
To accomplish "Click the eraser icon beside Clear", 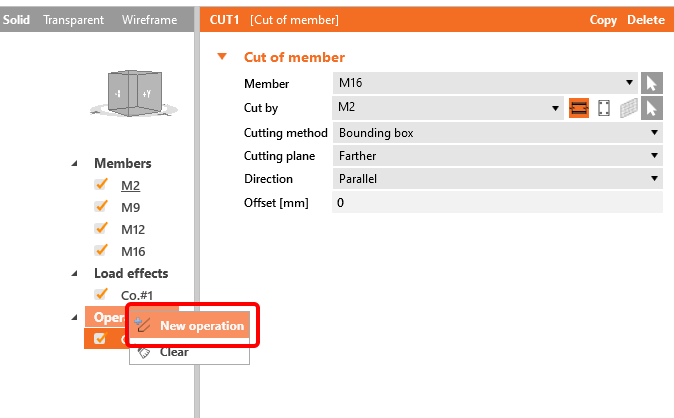I will click(144, 352).
